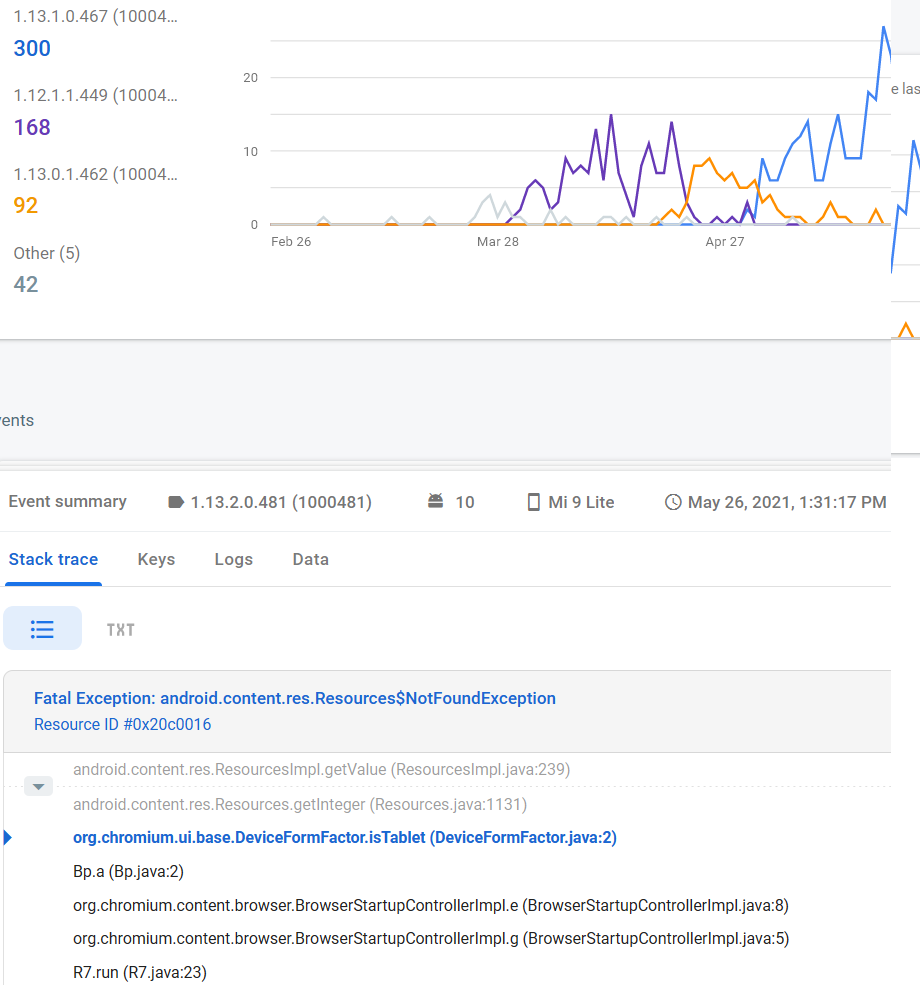The image size is (920, 985).
Task: Click the Android OS version icon
Action: (x=435, y=501)
